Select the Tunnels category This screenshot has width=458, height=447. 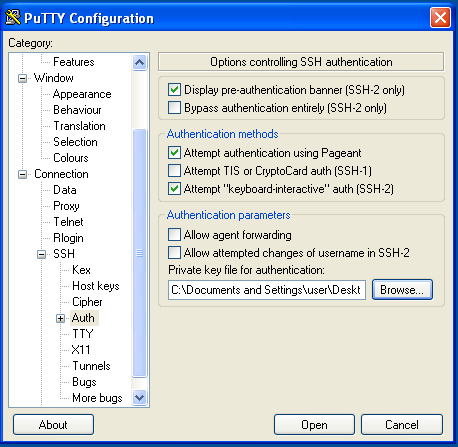pos(91,366)
